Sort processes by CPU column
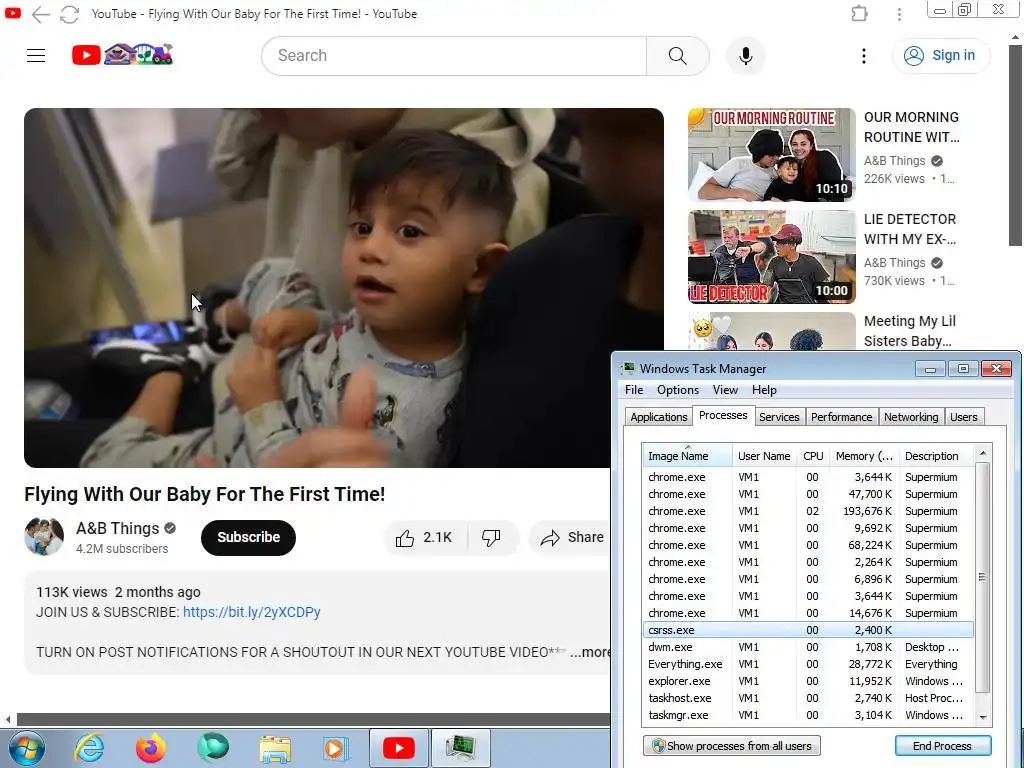The width and height of the screenshot is (1024, 768). (813, 456)
